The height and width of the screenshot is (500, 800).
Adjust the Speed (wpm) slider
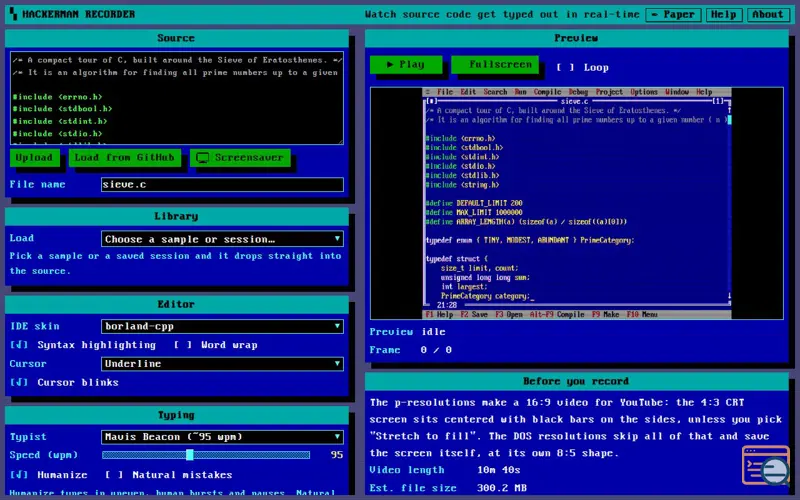[206, 455]
